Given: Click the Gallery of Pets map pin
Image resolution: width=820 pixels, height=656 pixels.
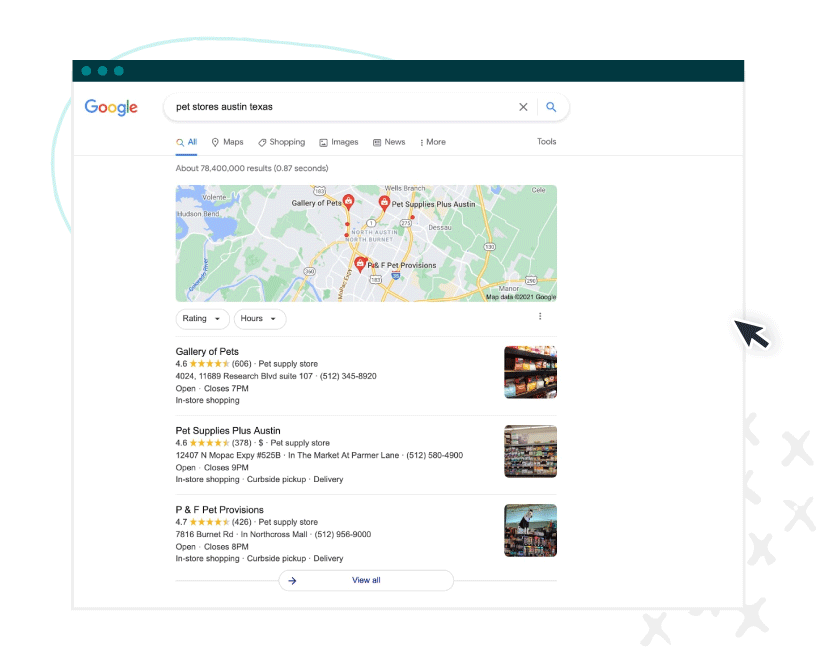Looking at the screenshot, I should pyautogui.click(x=348, y=202).
